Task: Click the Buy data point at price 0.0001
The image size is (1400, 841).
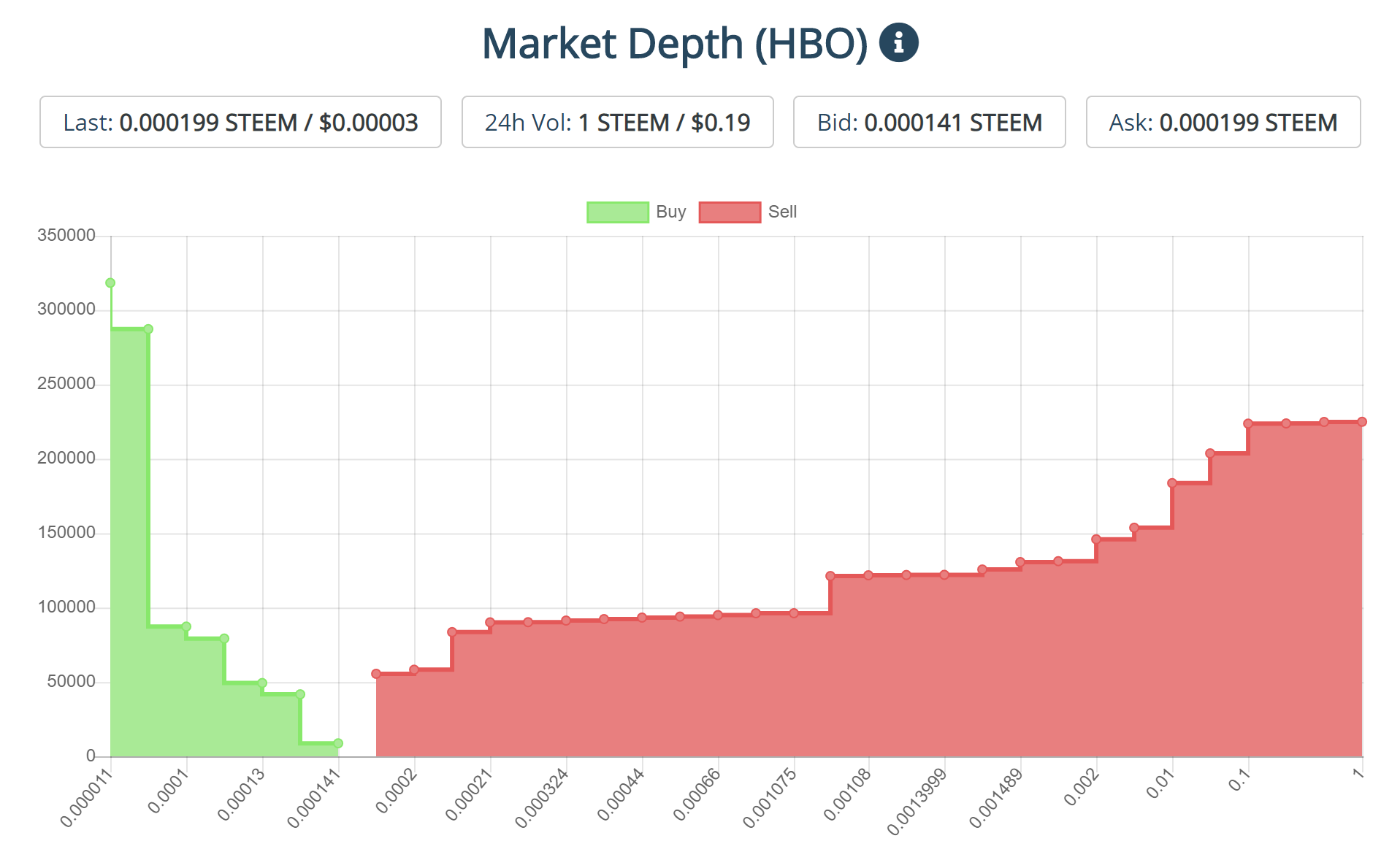Action: pyautogui.click(x=186, y=626)
